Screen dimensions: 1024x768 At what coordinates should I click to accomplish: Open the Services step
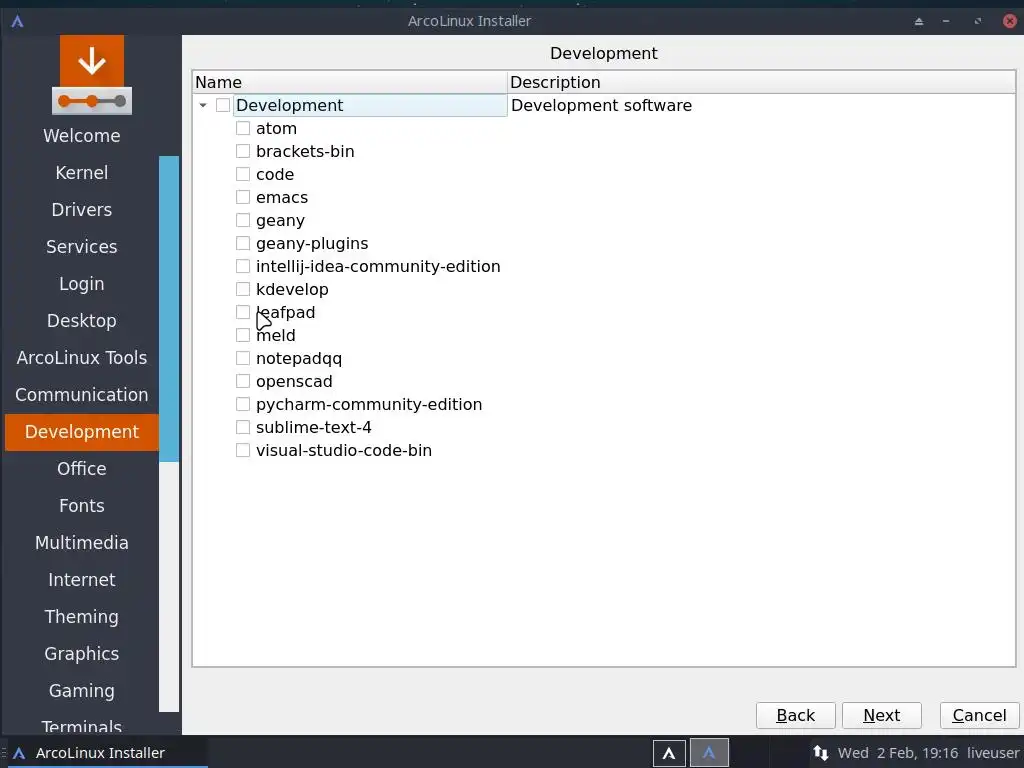coord(82,247)
